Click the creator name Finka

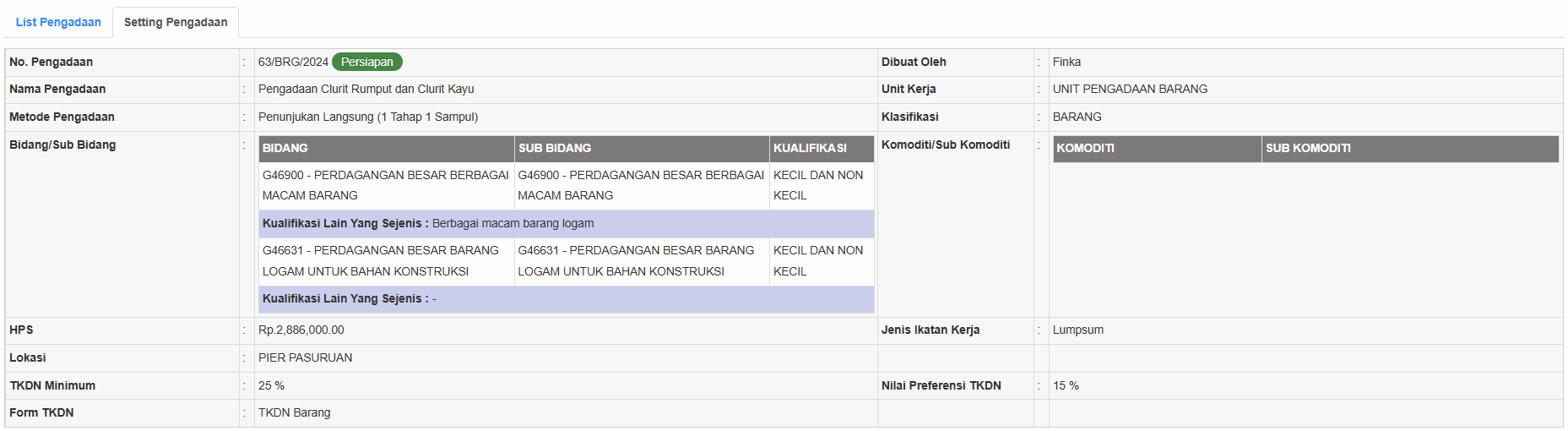point(1066,62)
